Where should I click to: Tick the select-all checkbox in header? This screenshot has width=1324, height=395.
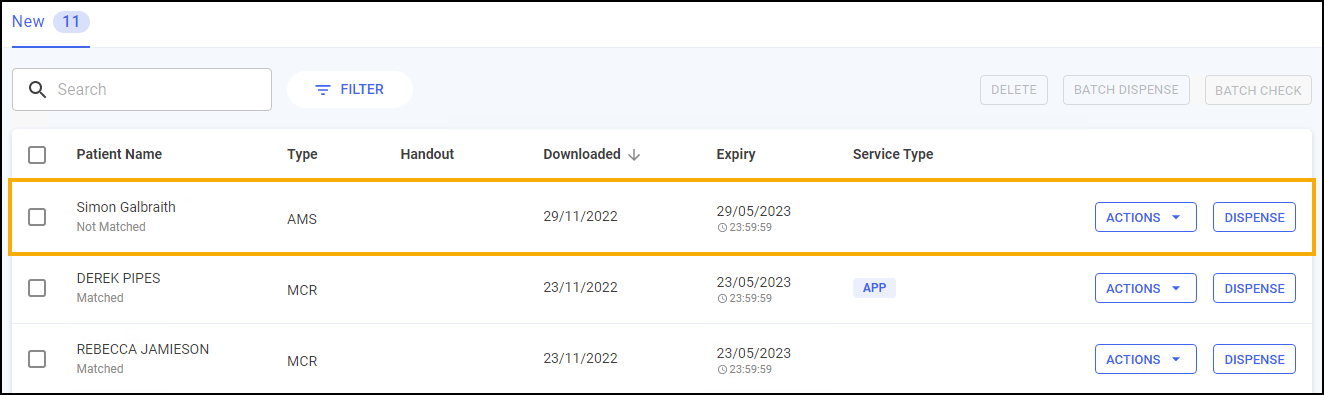click(x=37, y=155)
